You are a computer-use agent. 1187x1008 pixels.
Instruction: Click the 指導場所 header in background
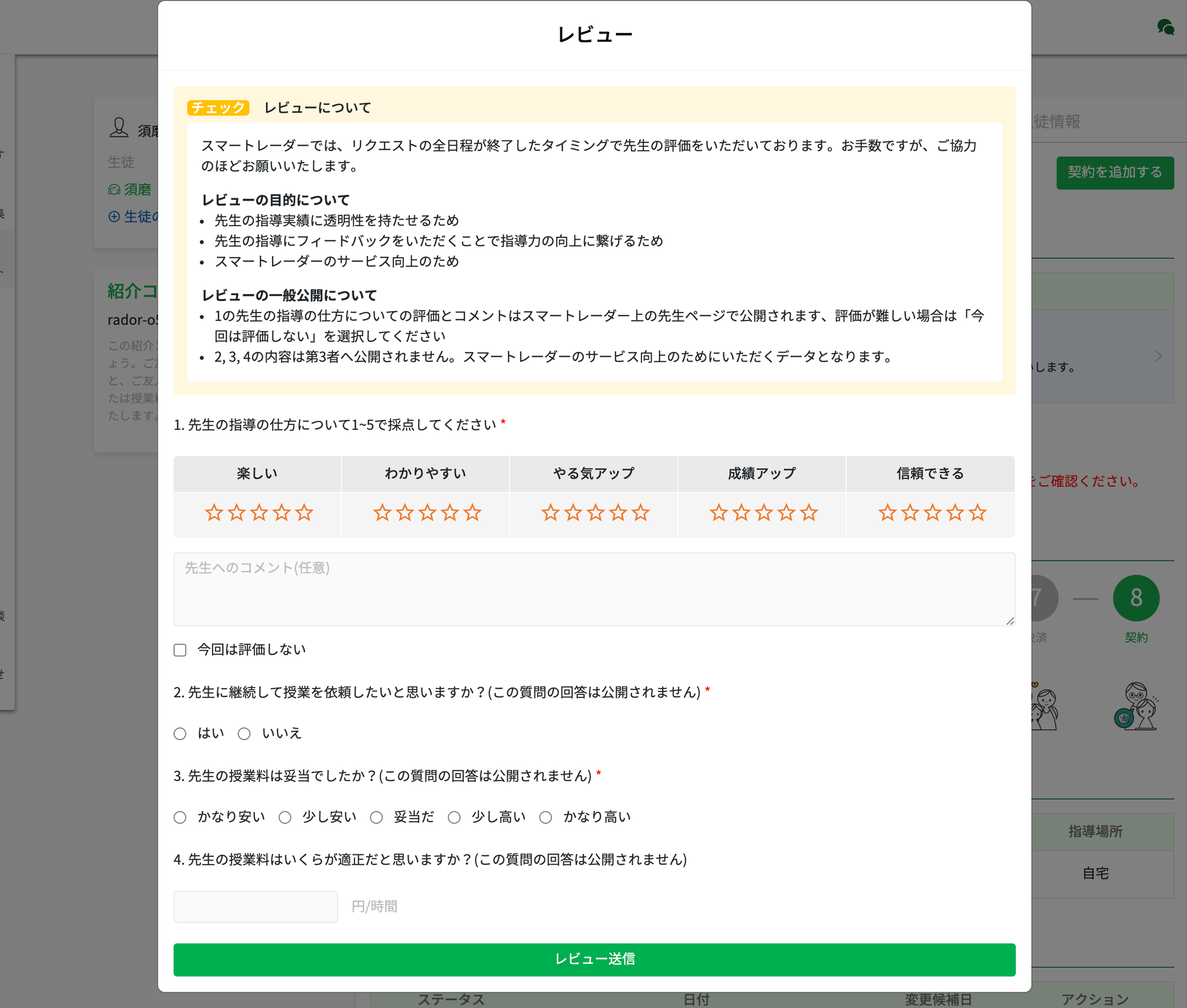pyautogui.click(x=1095, y=831)
